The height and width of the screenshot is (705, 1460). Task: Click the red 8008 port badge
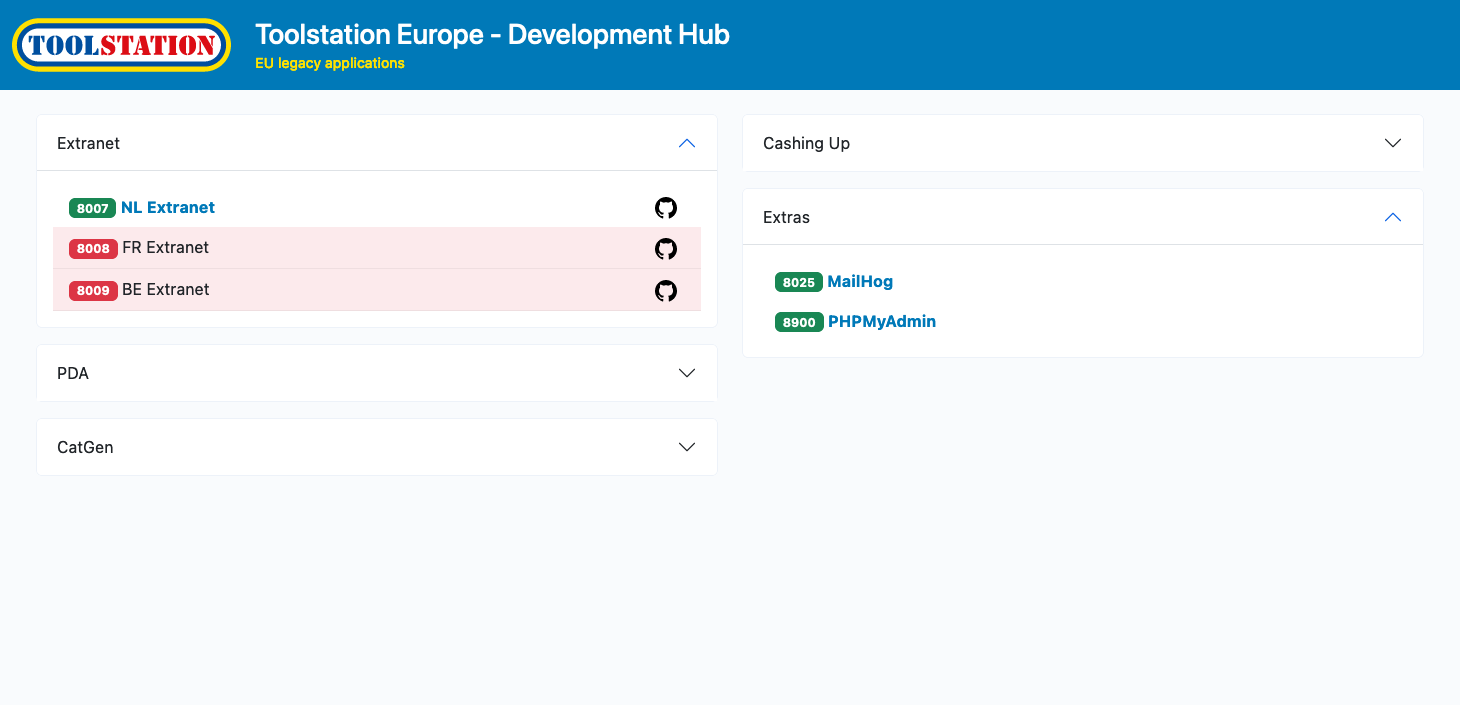[93, 249]
